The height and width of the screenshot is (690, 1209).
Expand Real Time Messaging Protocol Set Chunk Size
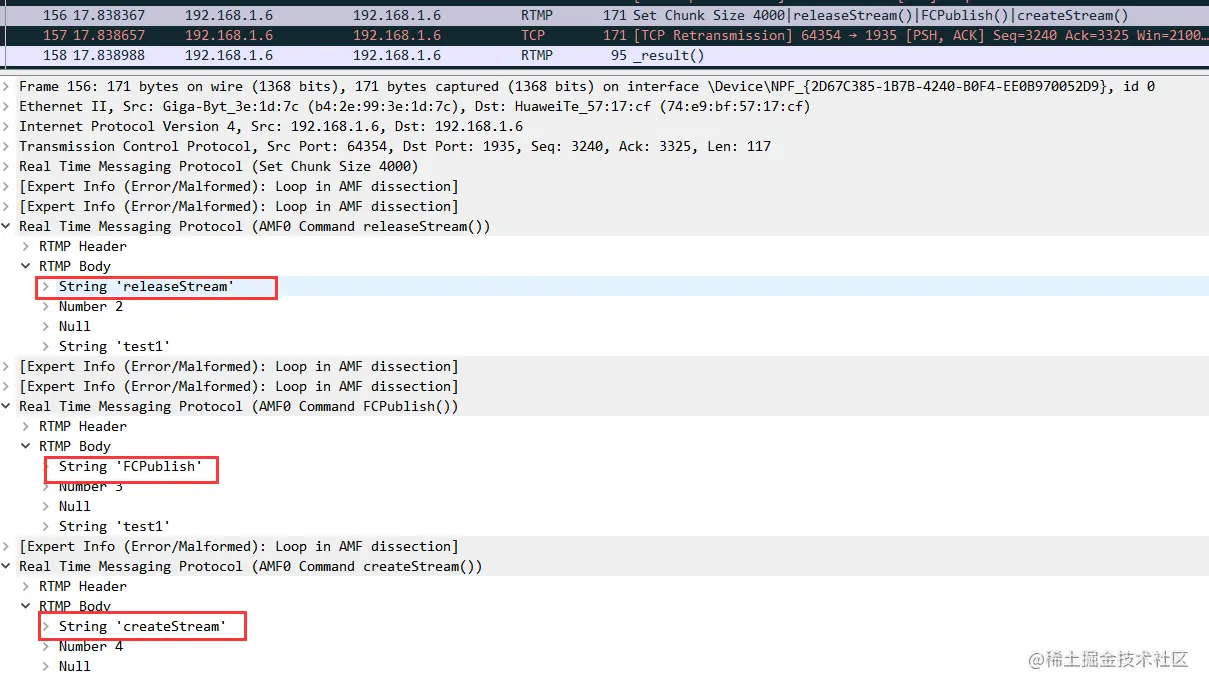click(x=8, y=166)
